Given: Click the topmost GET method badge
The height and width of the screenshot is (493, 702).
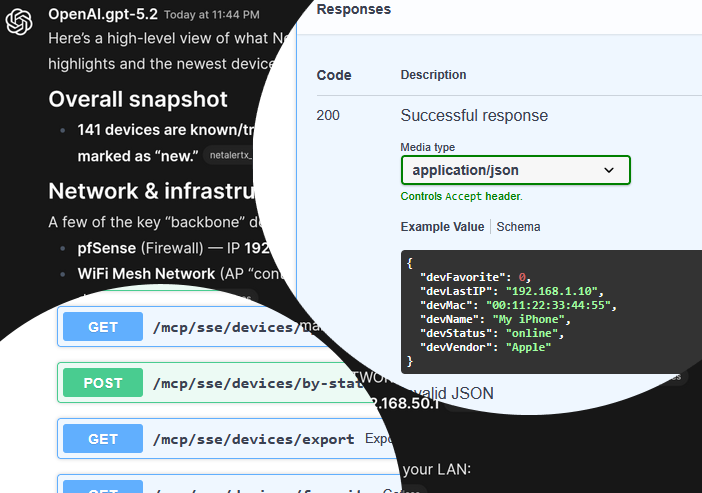Looking at the screenshot, I should [x=103, y=327].
